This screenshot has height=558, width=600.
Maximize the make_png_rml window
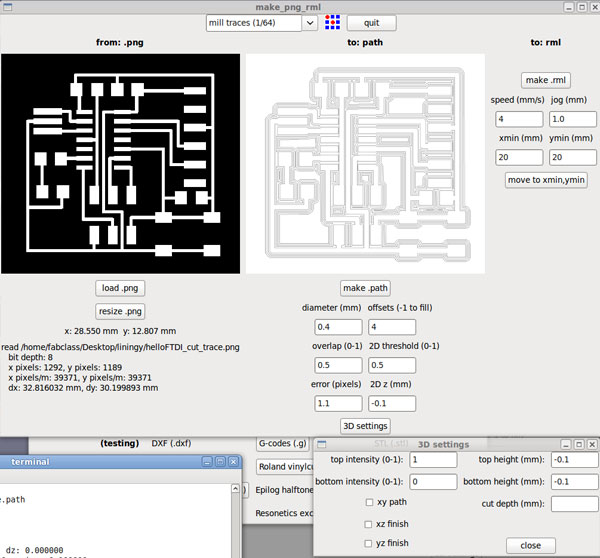pyautogui.click(x=582, y=7)
